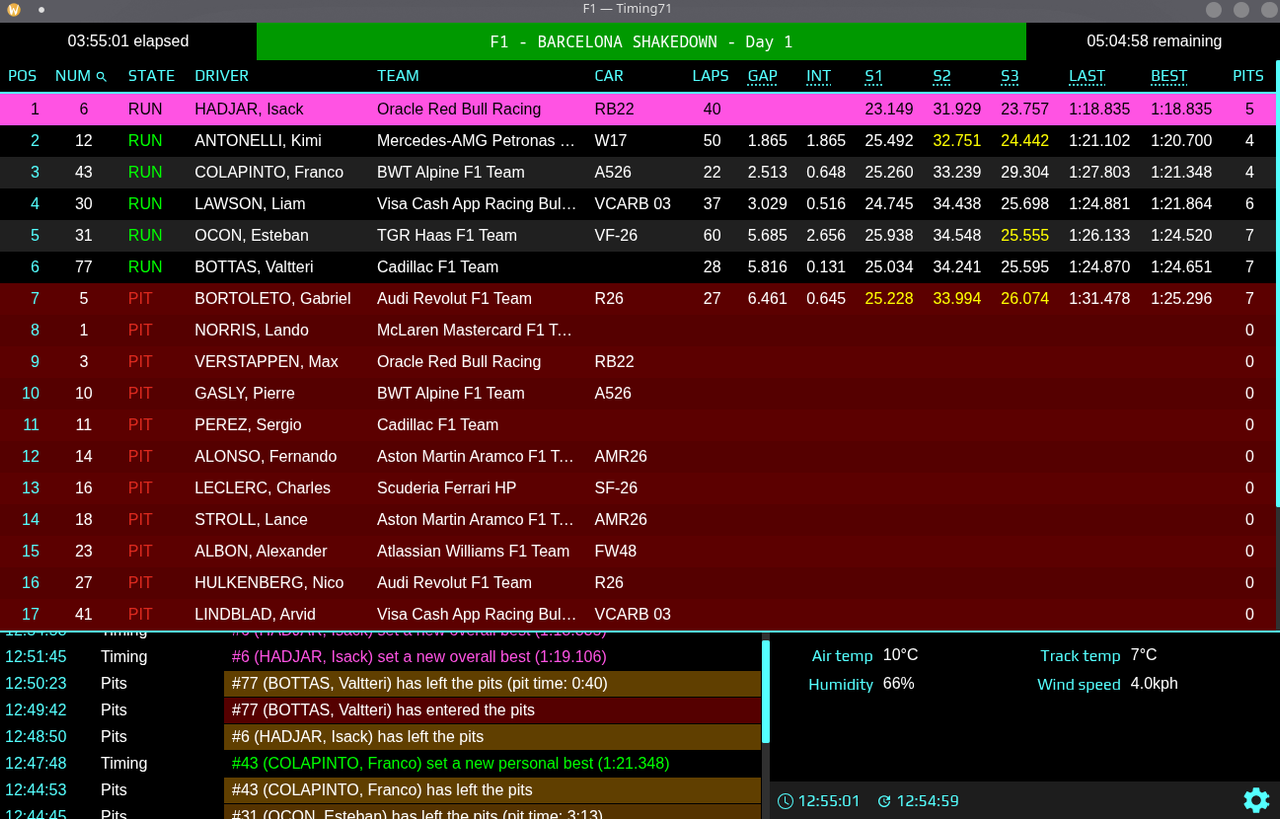Click the PITS column header

1249,76
